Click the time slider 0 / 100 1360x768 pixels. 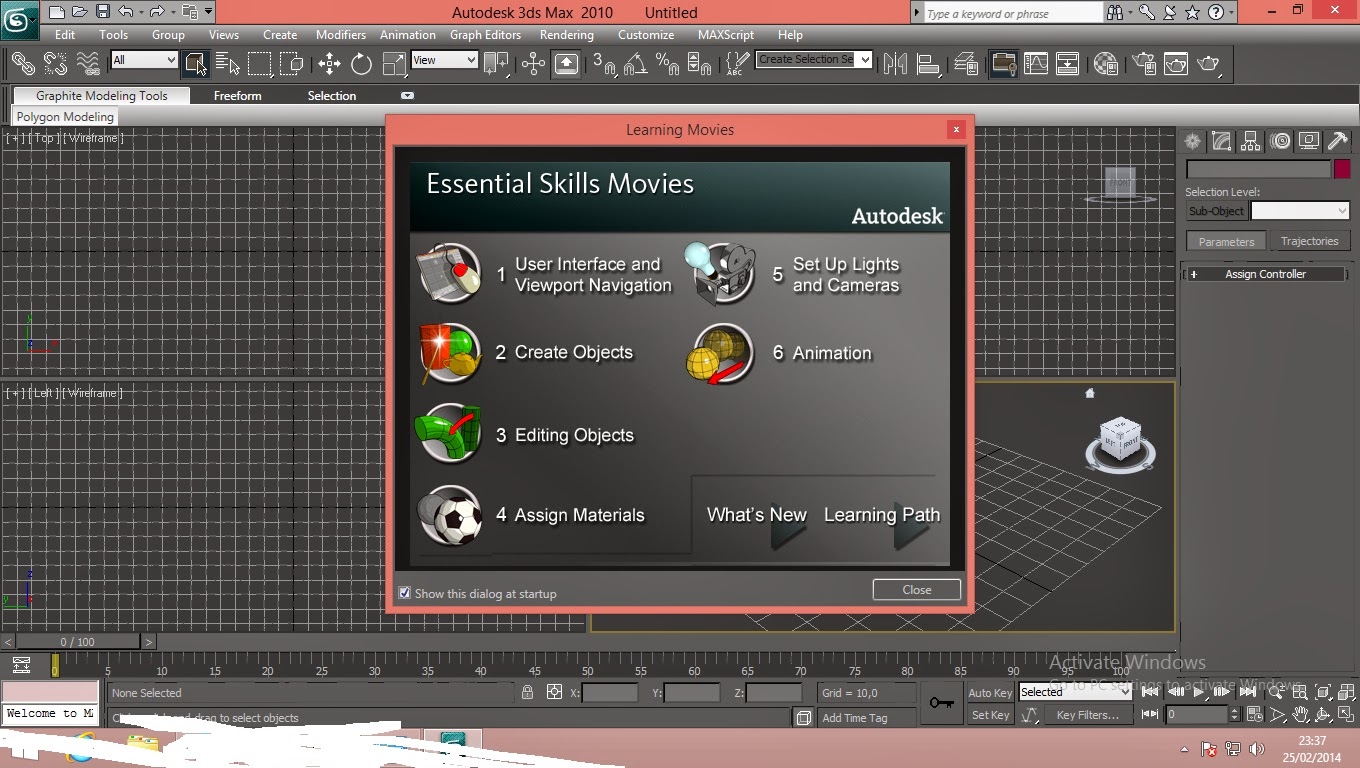pos(78,642)
